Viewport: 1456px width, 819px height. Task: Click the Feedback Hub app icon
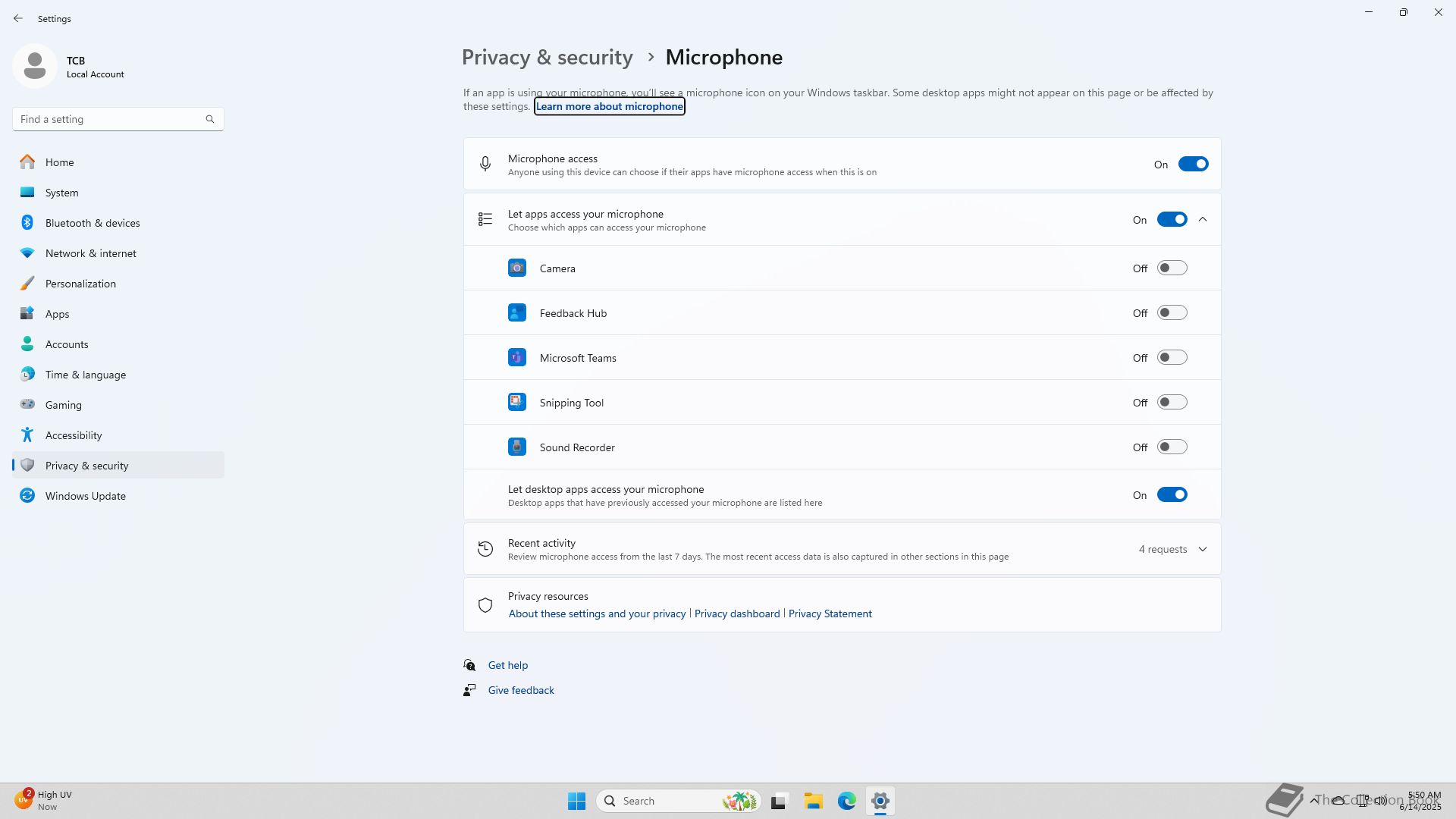coord(517,313)
